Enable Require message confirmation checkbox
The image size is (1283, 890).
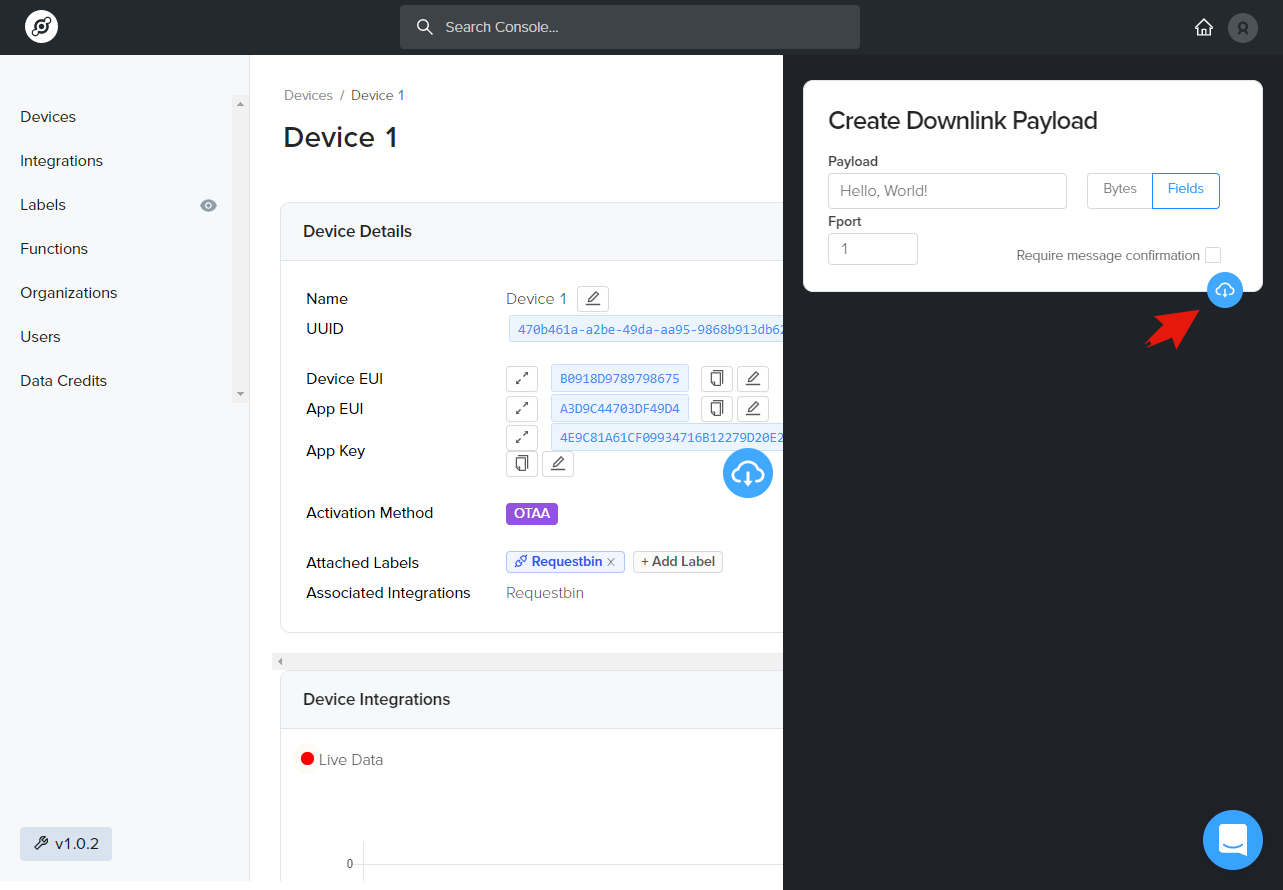click(x=1212, y=255)
